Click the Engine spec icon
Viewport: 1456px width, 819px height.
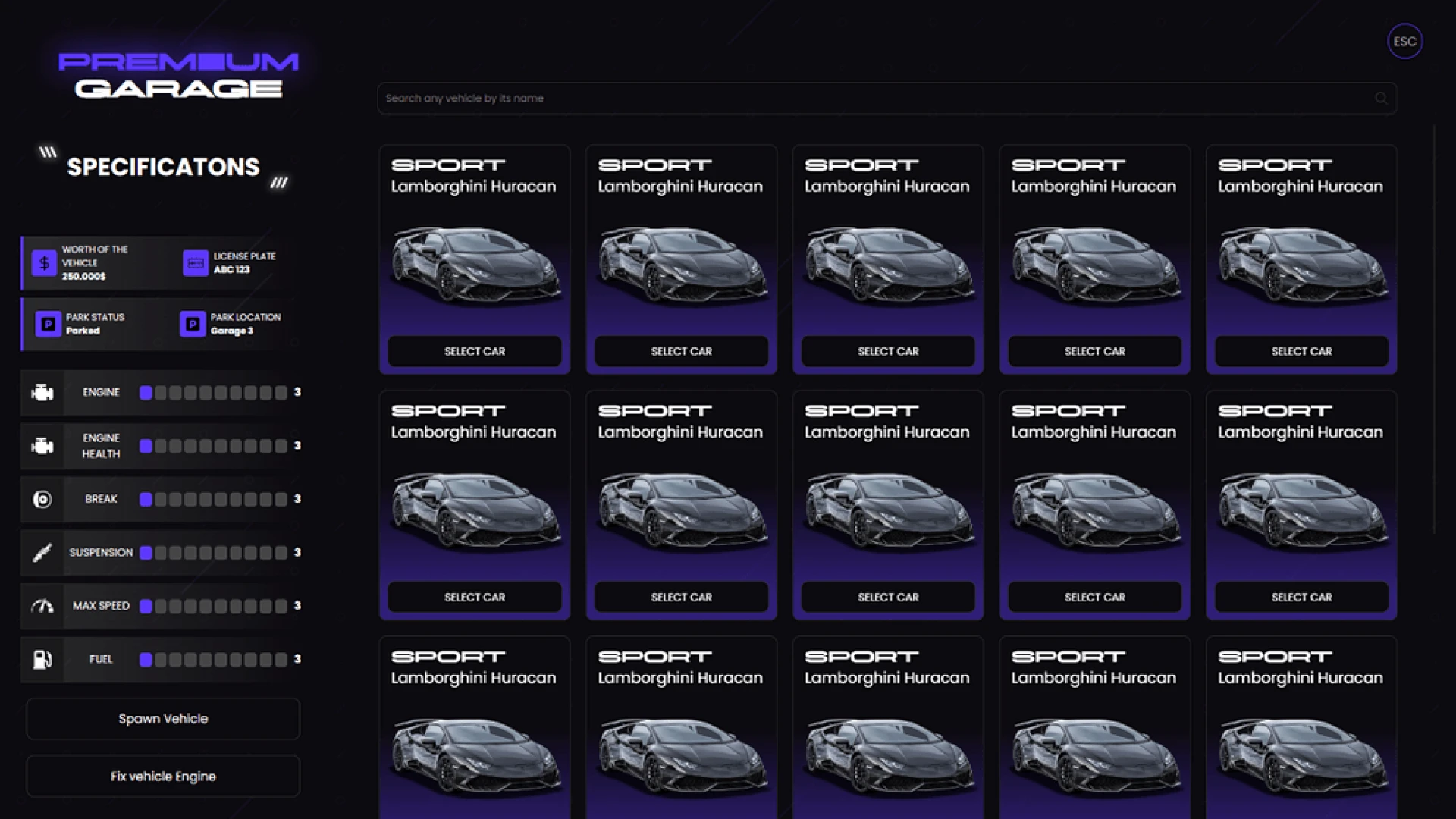(x=42, y=393)
